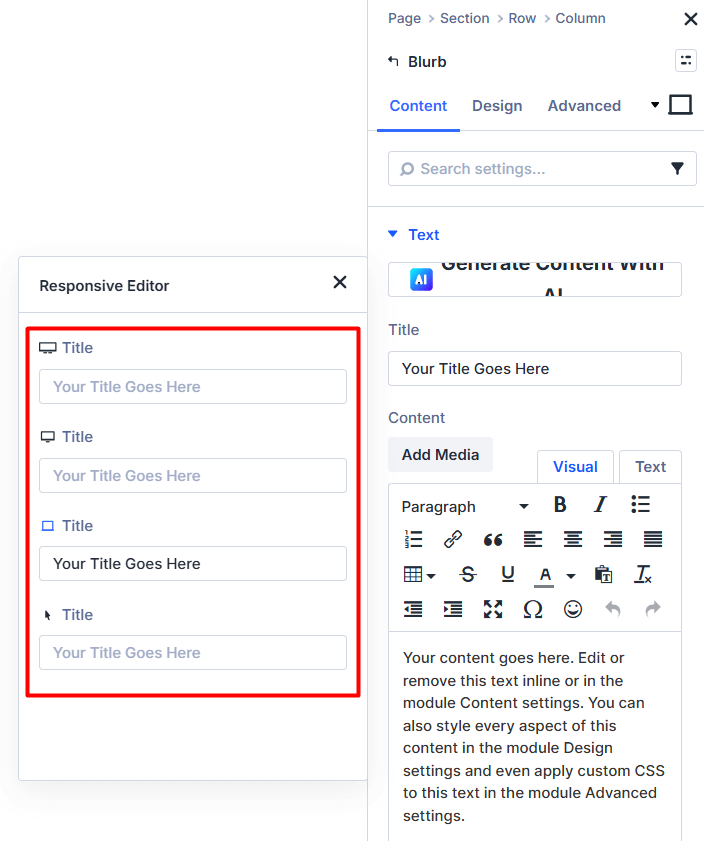Insert a special character (Omega)

533,609
